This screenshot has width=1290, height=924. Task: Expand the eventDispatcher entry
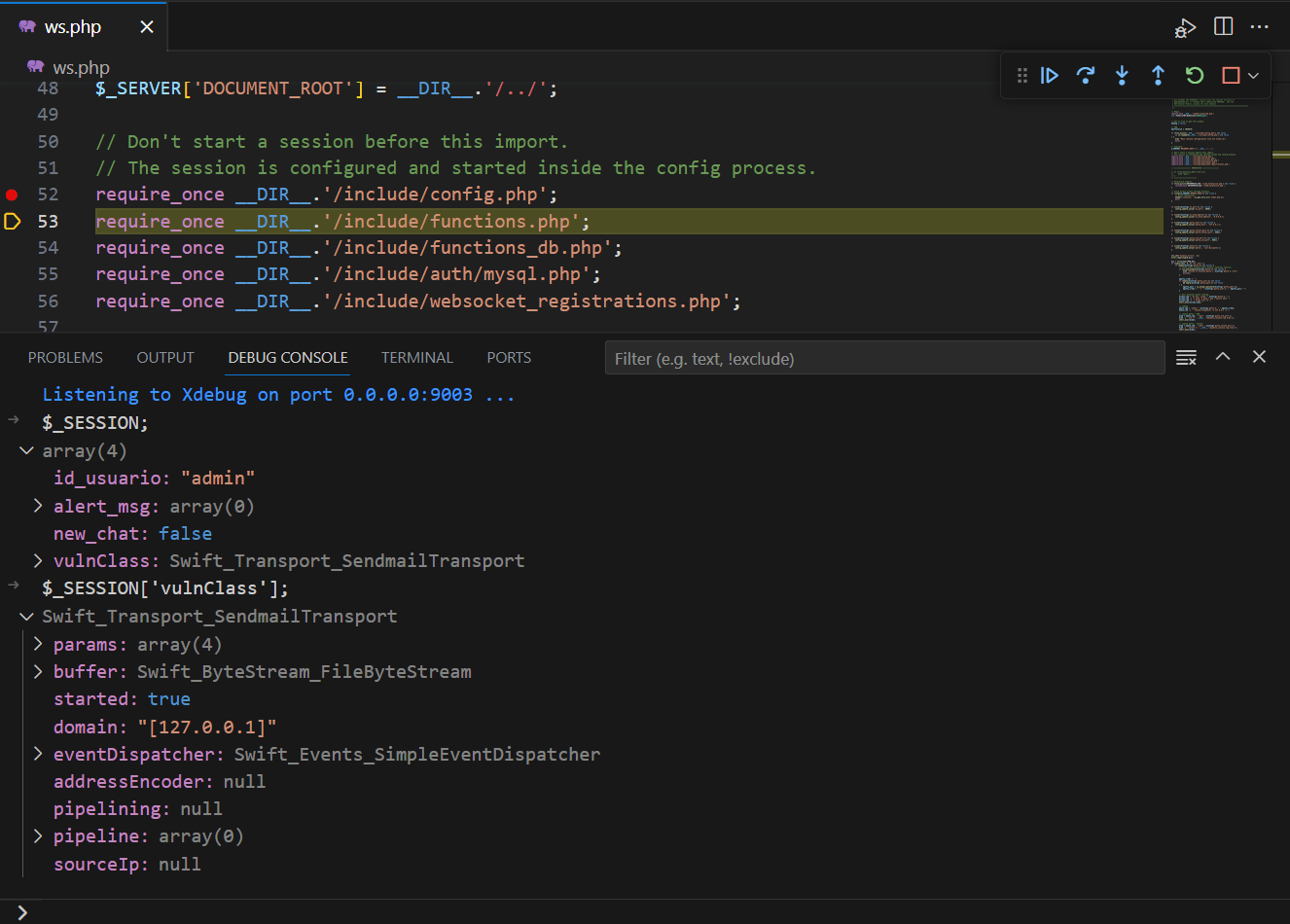38,754
